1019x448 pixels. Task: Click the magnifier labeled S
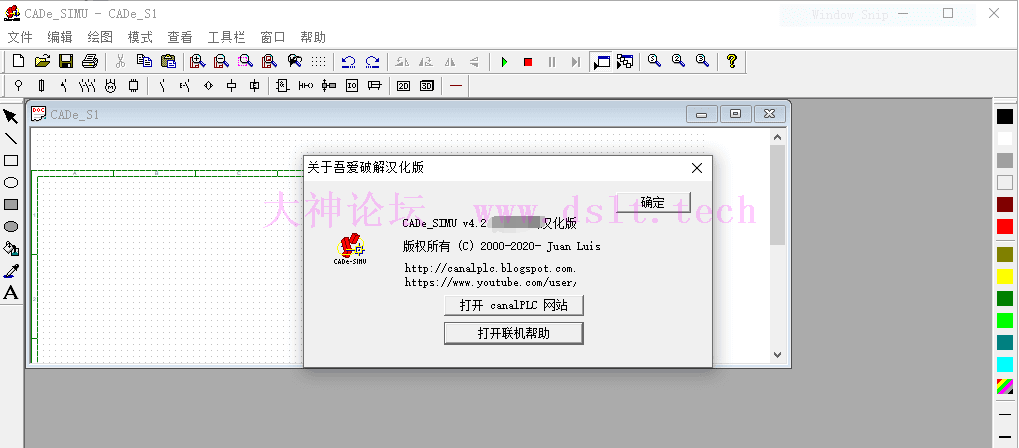pyautogui.click(x=654, y=62)
